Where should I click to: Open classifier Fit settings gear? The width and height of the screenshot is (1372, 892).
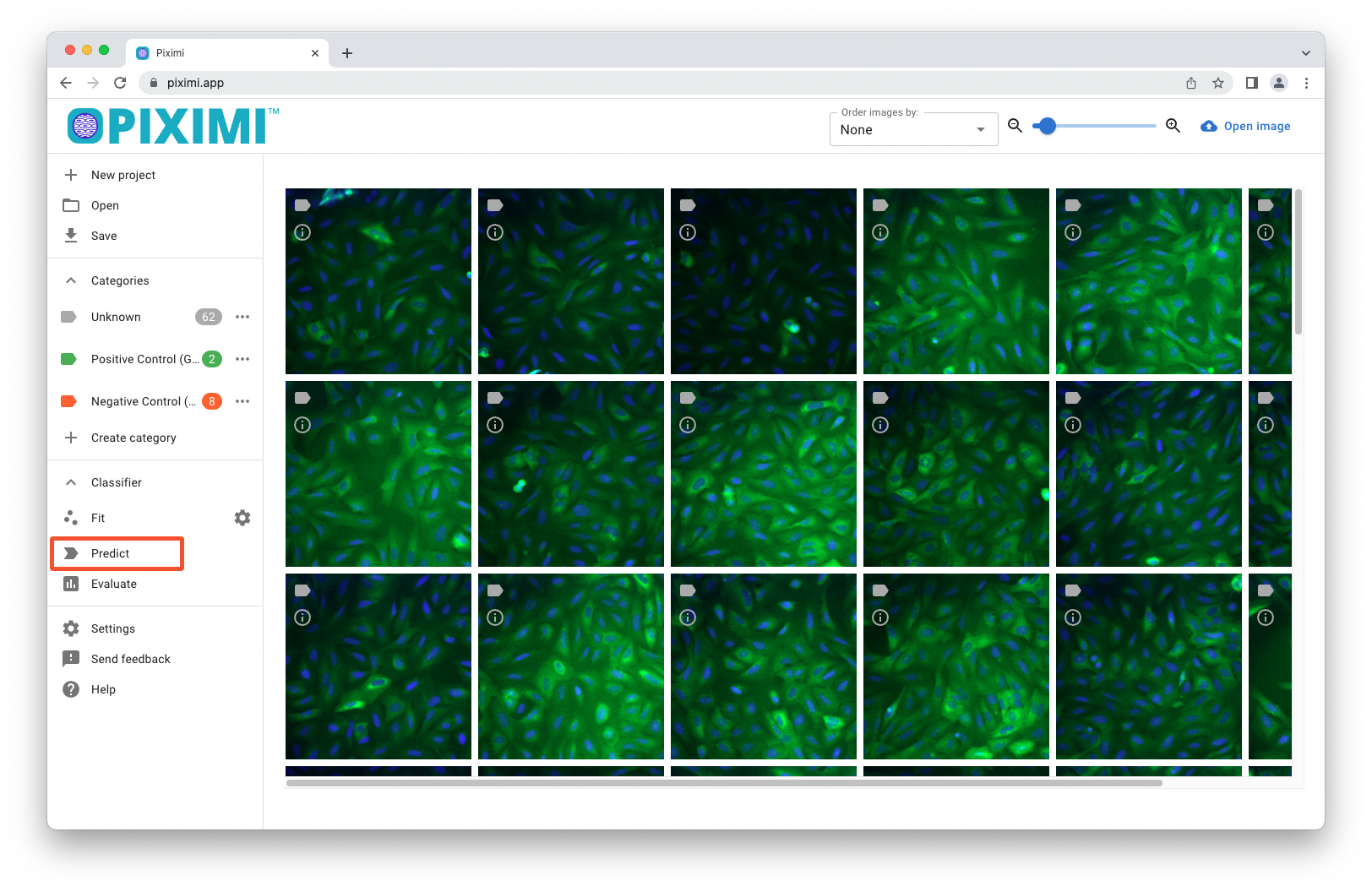tap(242, 518)
